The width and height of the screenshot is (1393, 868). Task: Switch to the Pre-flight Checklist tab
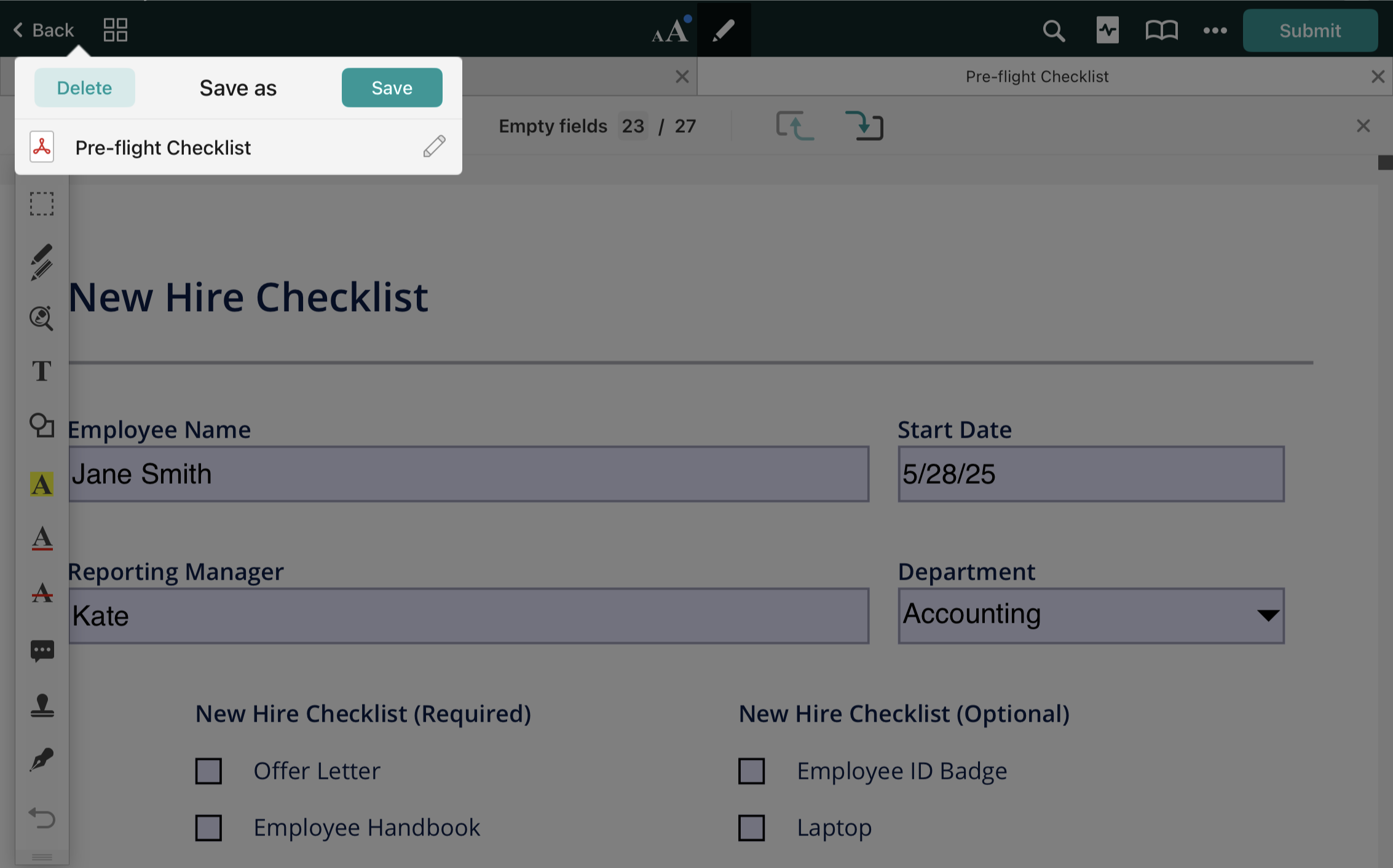pyautogui.click(x=1036, y=76)
